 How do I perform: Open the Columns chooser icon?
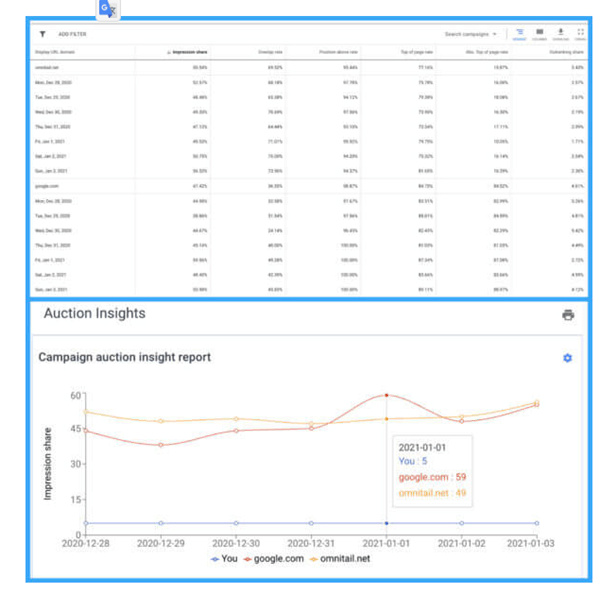click(x=540, y=34)
